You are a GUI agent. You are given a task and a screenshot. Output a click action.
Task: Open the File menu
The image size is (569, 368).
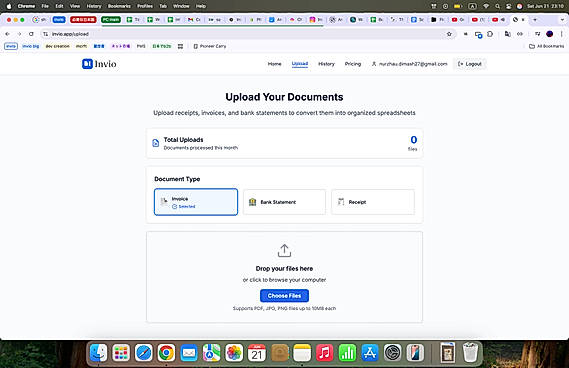[x=45, y=6]
